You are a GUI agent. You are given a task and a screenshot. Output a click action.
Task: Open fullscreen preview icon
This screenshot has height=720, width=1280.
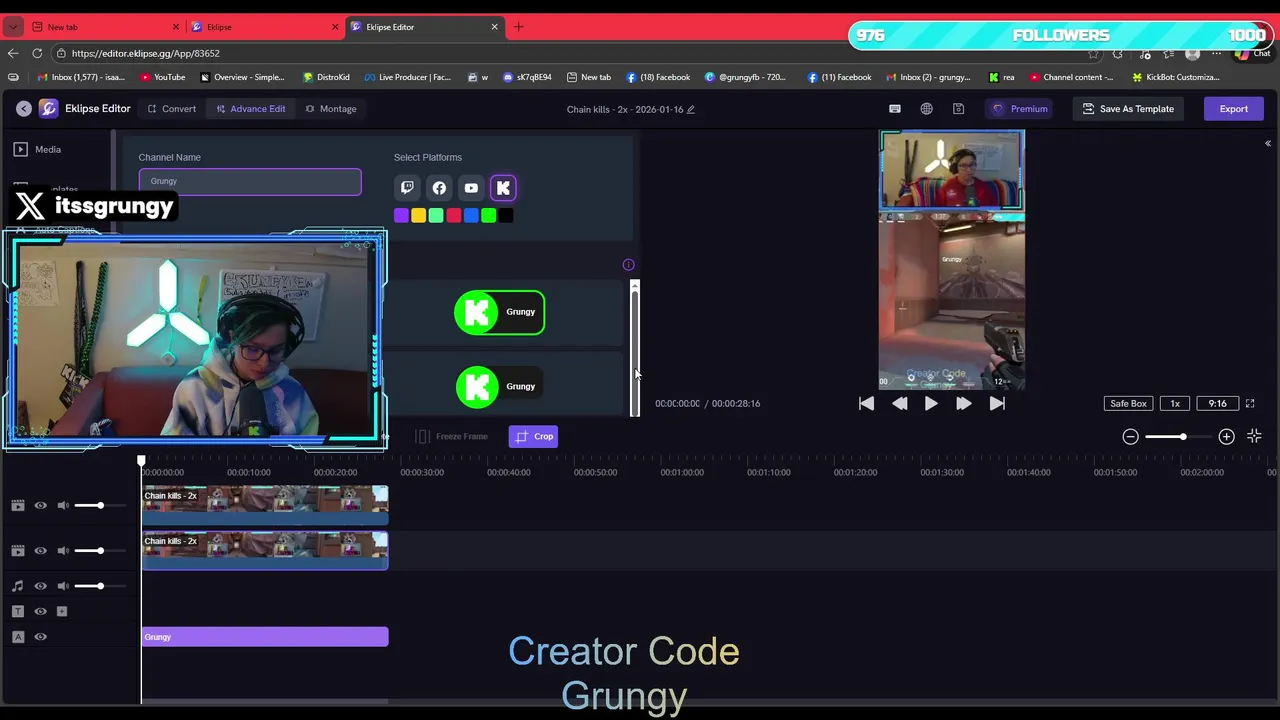pos(1250,403)
